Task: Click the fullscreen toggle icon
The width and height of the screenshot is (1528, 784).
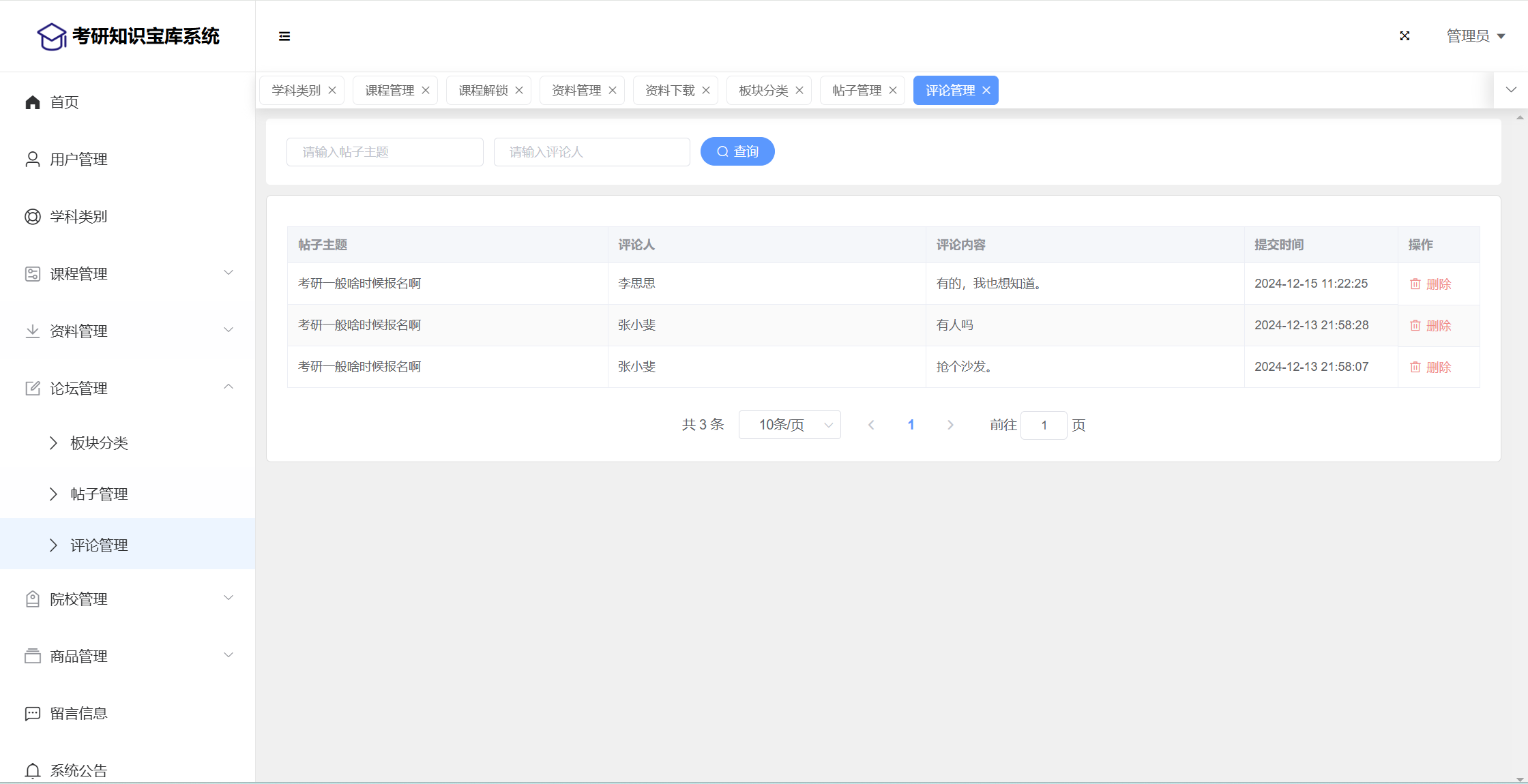Action: pos(1405,36)
